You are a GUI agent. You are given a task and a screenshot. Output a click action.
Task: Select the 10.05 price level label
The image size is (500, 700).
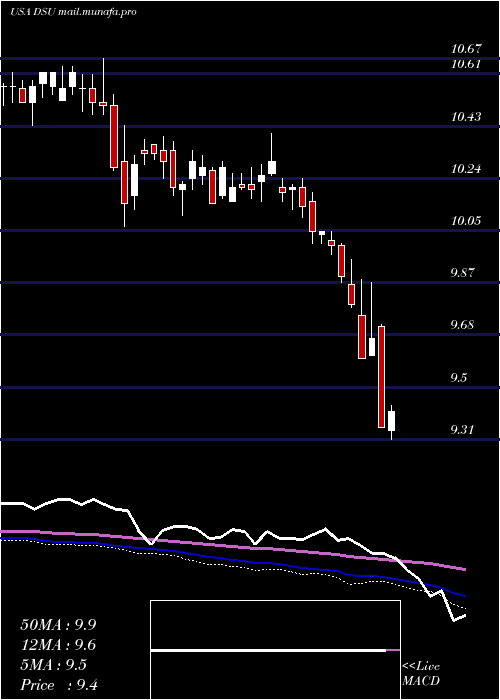pos(466,221)
